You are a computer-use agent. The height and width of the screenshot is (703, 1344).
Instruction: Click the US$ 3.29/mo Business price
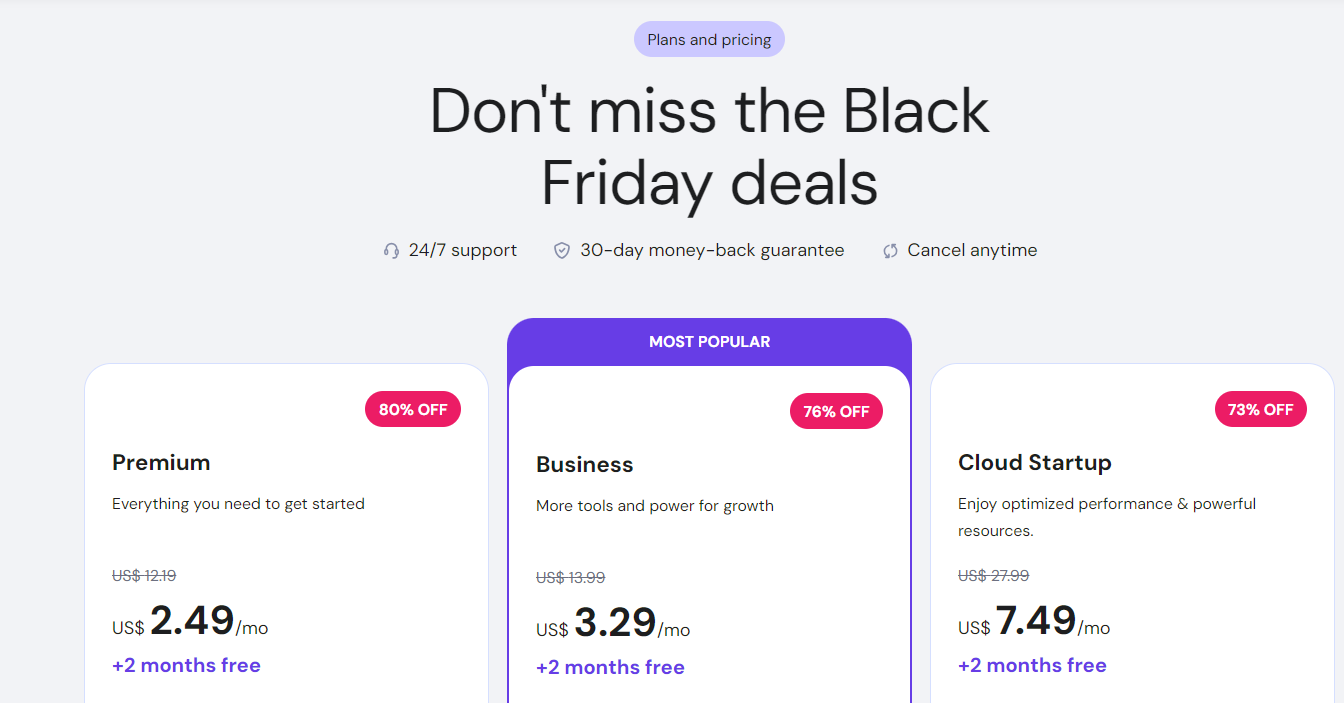coord(614,624)
